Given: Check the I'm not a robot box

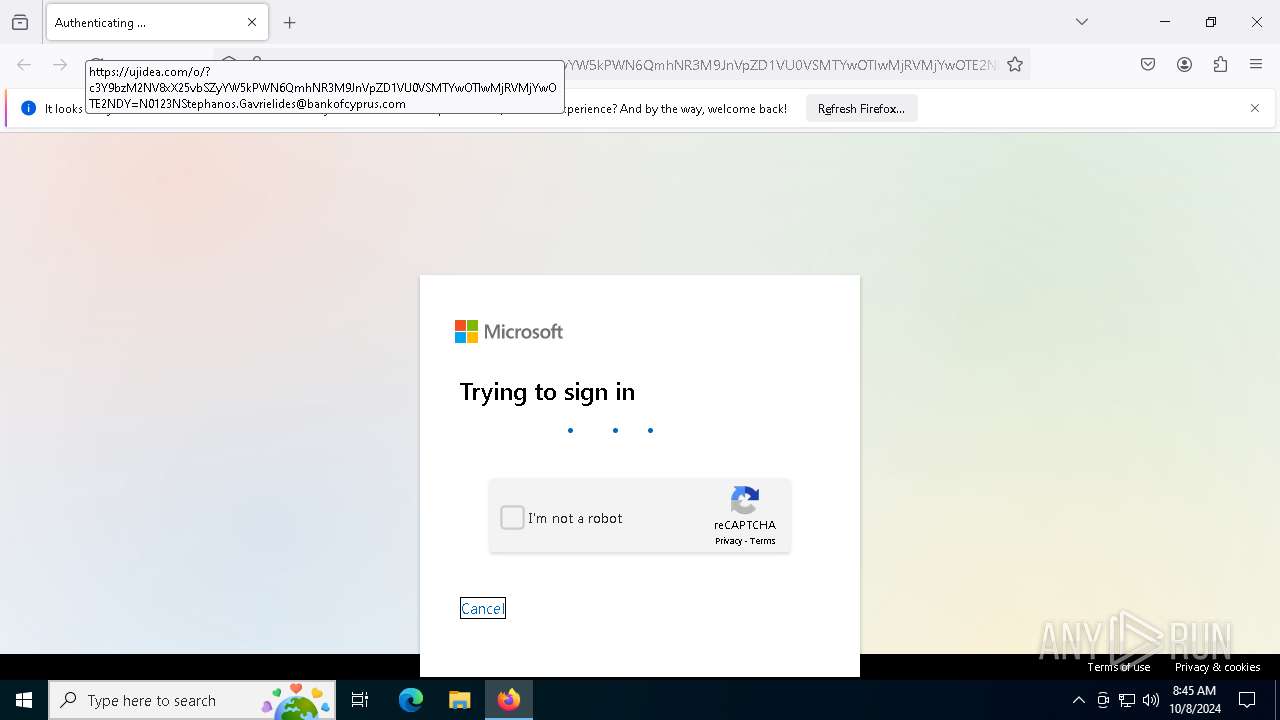Looking at the screenshot, I should click(512, 517).
